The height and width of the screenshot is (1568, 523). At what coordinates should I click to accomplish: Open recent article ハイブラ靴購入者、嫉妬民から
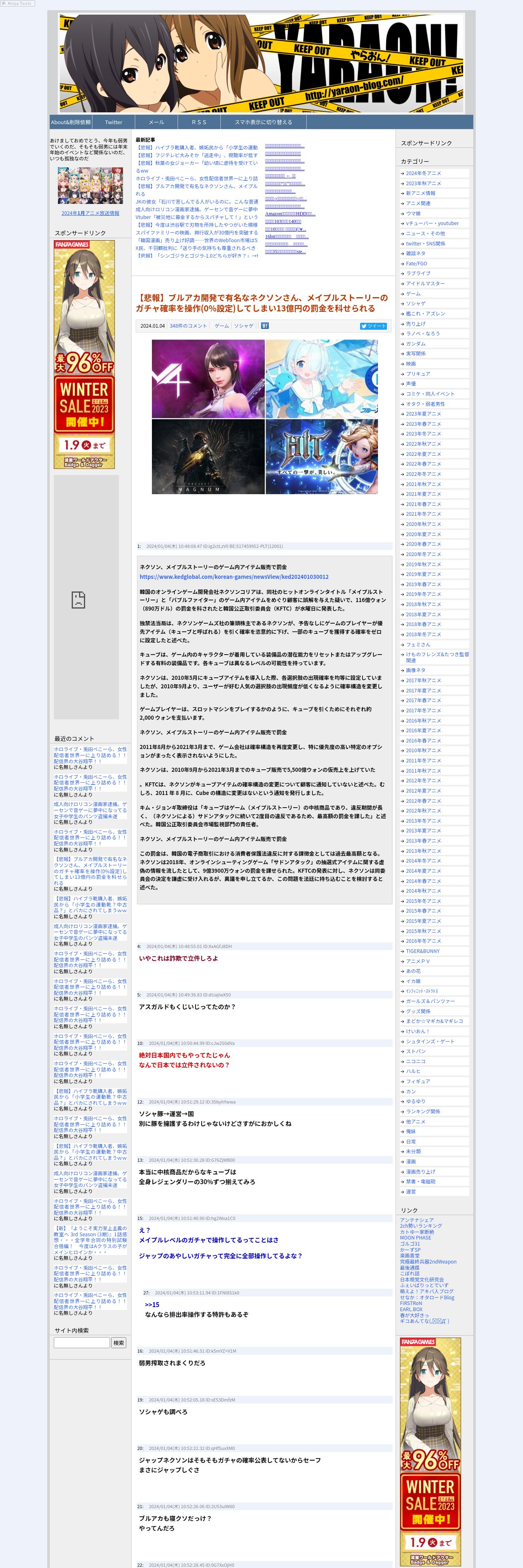(197, 147)
